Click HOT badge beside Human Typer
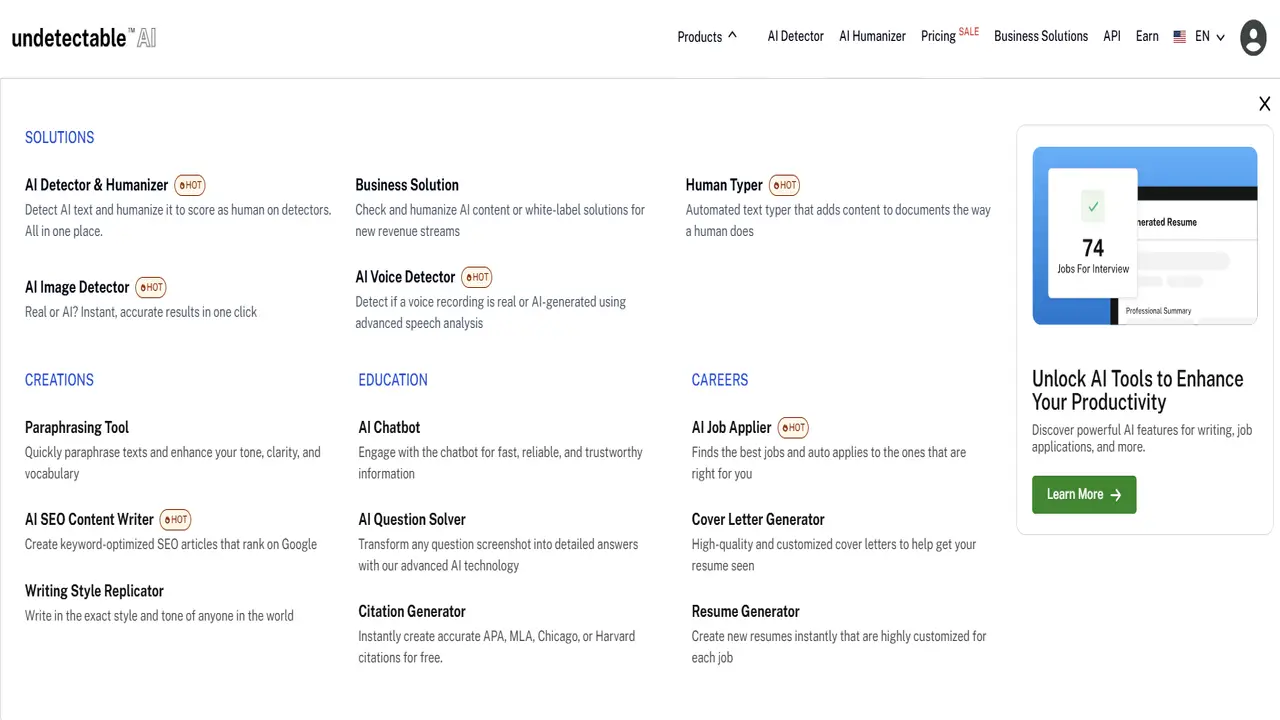1280x720 pixels. (x=784, y=185)
